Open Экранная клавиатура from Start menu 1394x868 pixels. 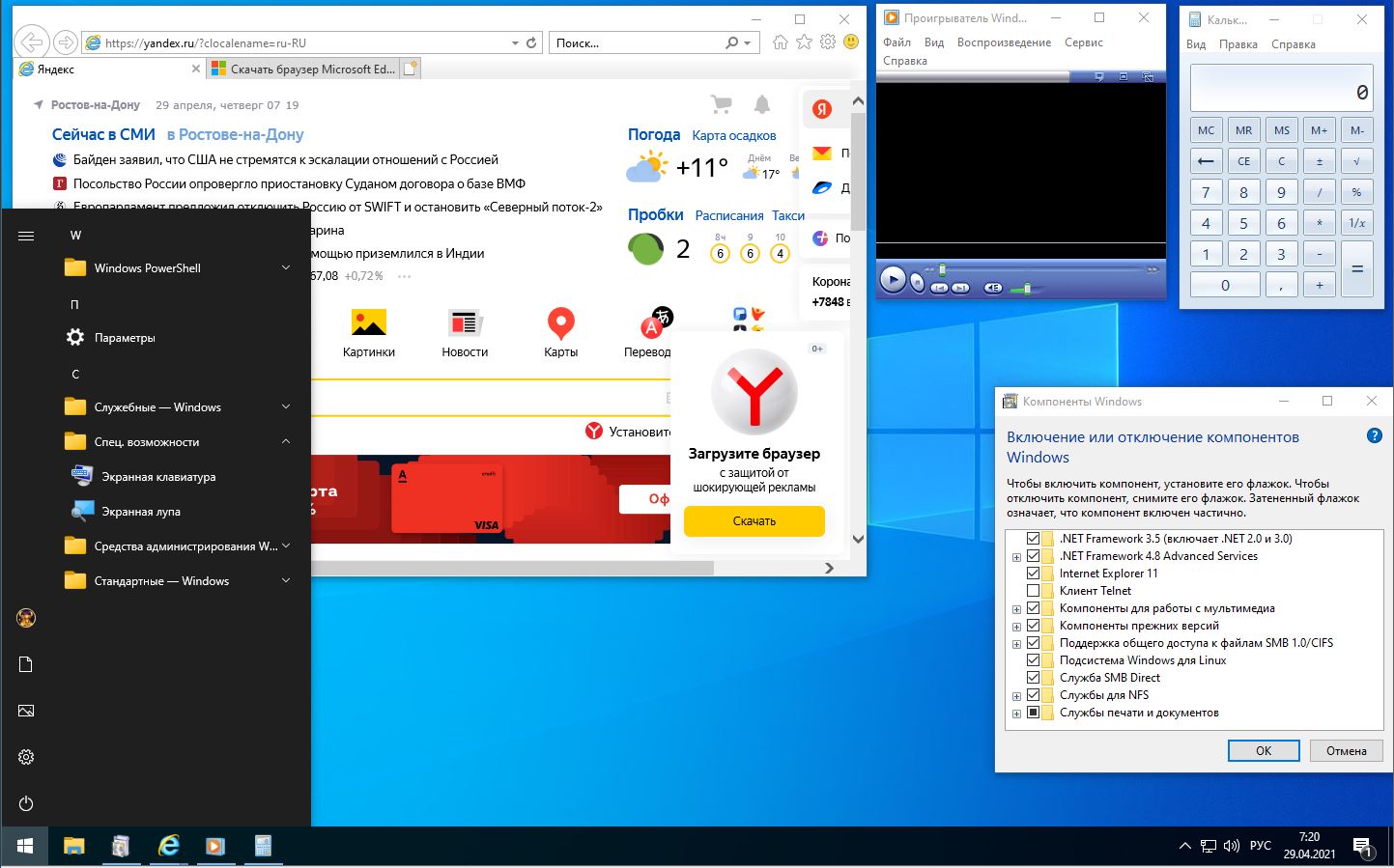[x=158, y=477]
